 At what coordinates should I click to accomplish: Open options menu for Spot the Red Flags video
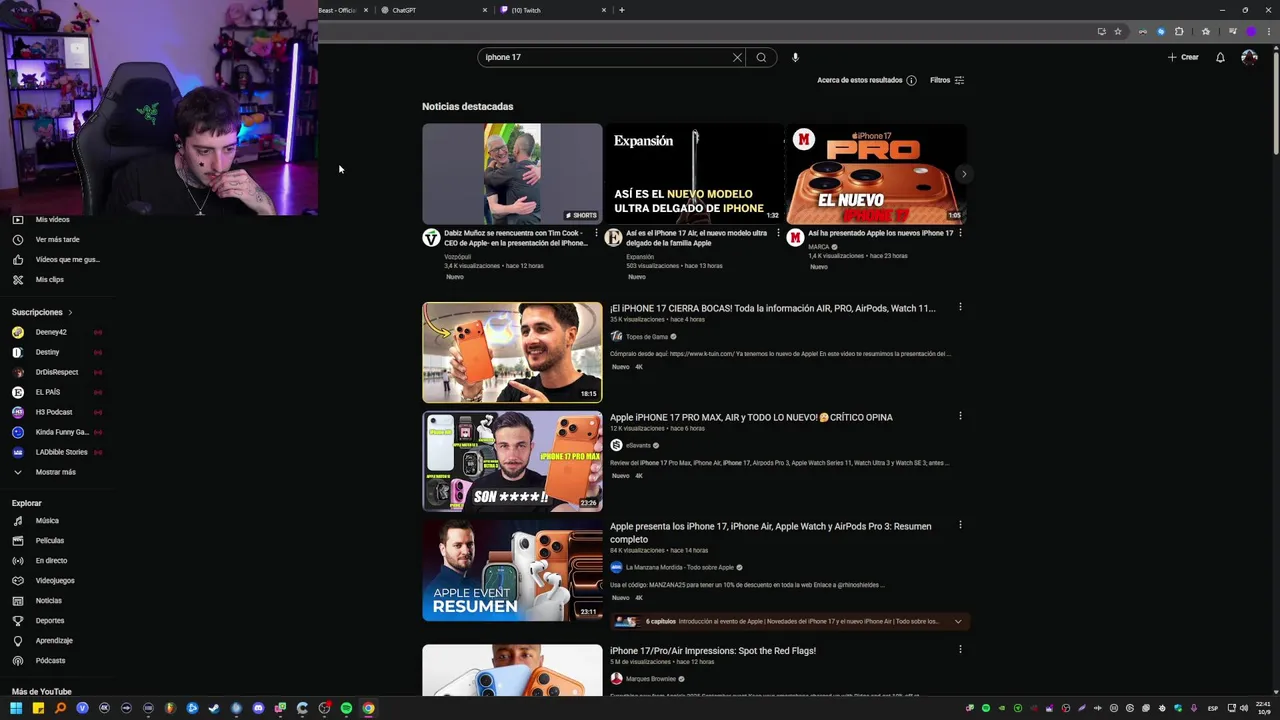point(960,649)
